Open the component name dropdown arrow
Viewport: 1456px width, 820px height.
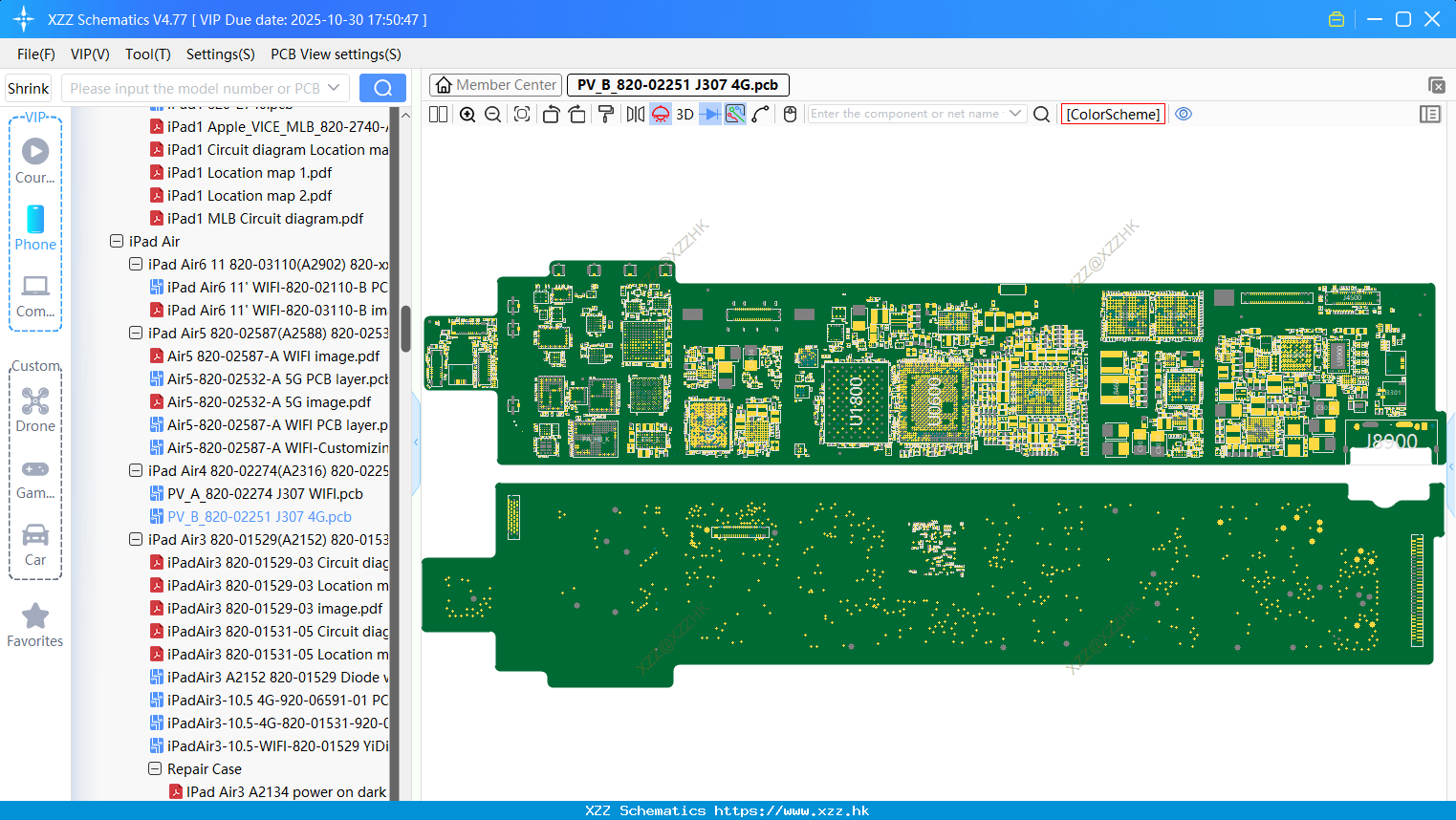(x=1015, y=114)
